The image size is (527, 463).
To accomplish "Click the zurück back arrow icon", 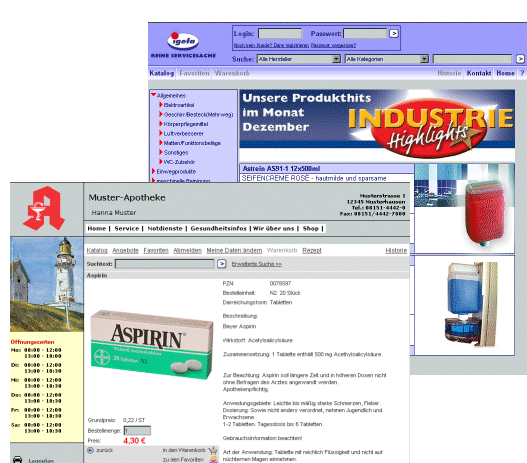I will 90,450.
